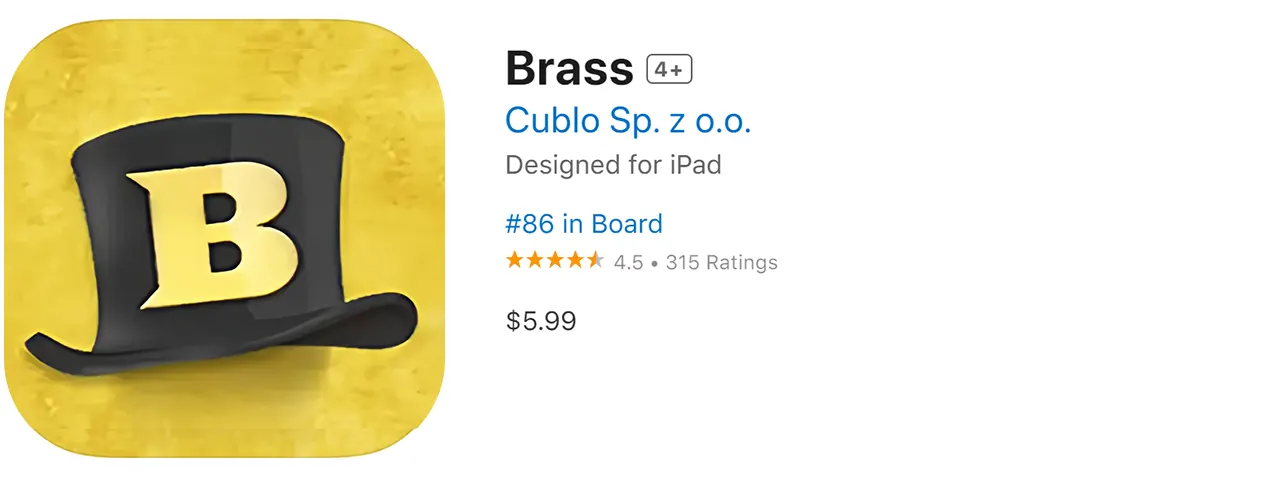This screenshot has width=1280, height=477.
Task: Click the word Board in the ranking link
Action: 627,224
